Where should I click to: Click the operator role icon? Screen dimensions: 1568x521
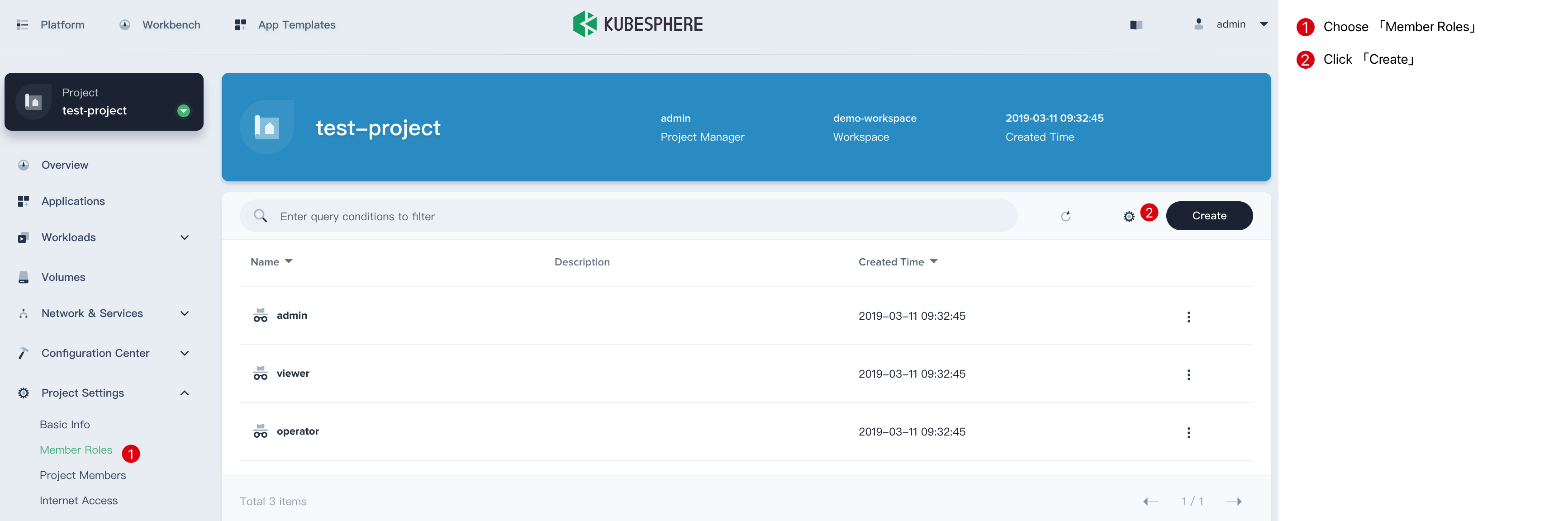pos(261,431)
